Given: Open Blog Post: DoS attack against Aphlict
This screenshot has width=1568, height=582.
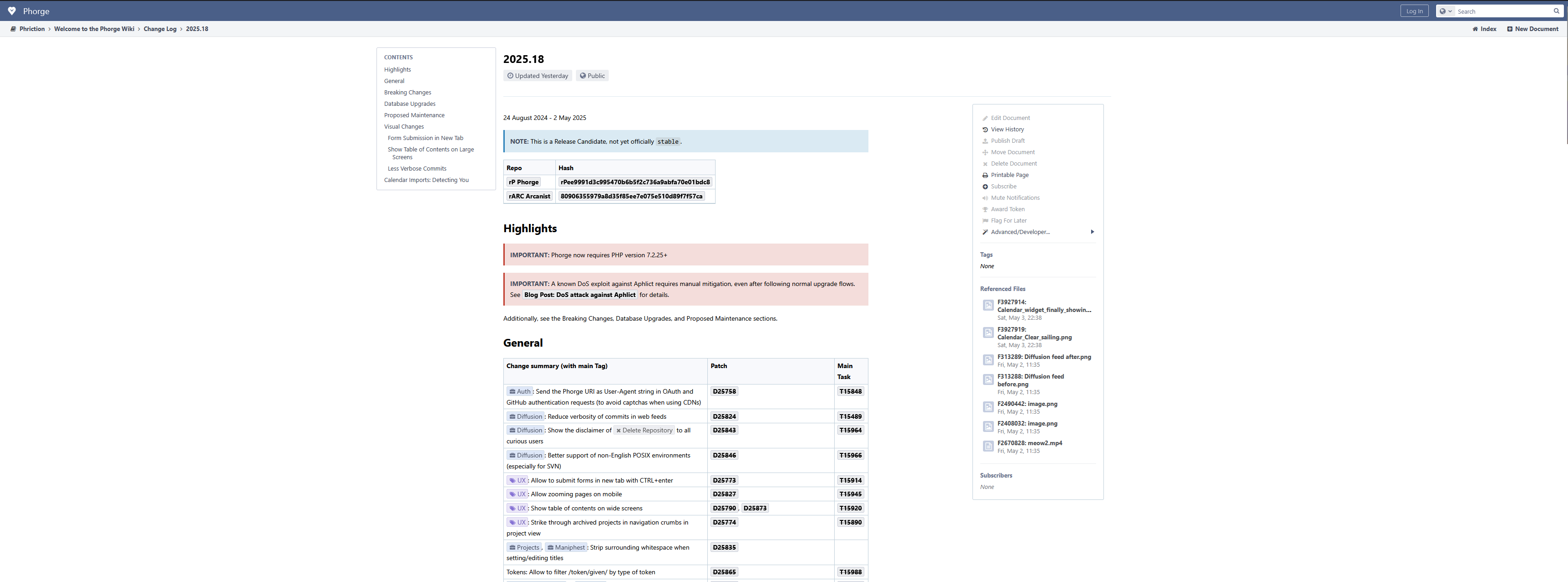Looking at the screenshot, I should pos(580,295).
